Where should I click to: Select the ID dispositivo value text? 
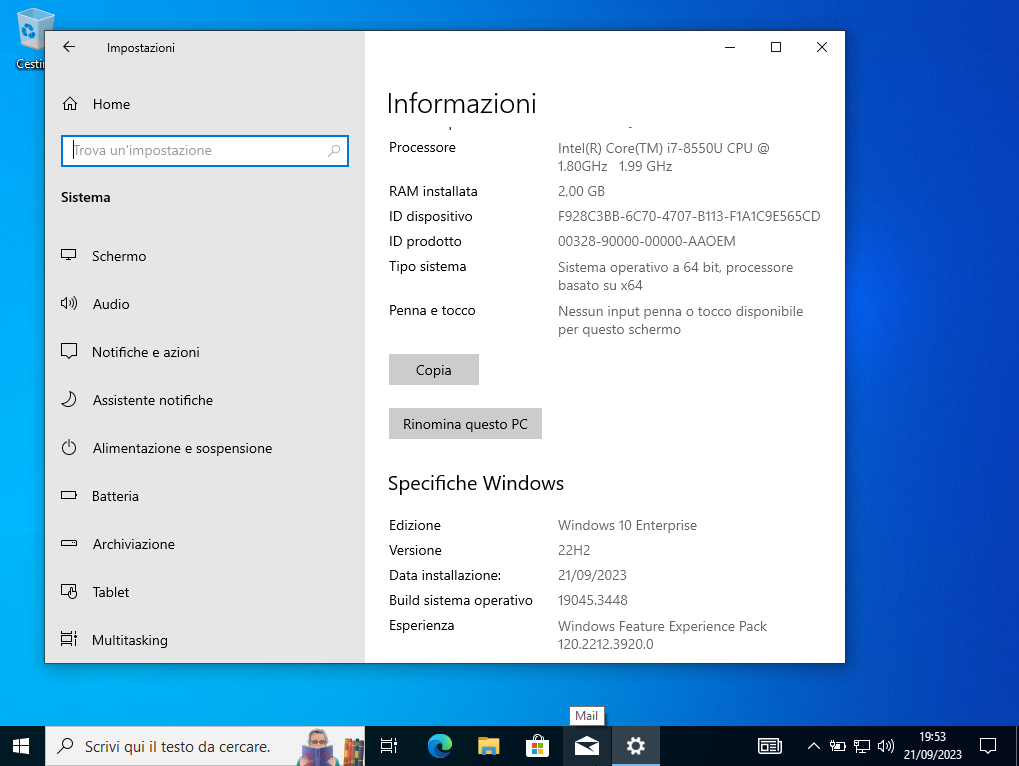[689, 216]
